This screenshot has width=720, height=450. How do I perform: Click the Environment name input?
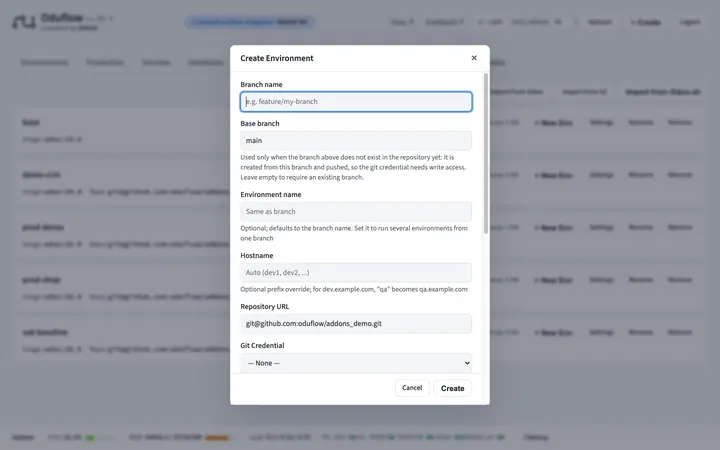pos(356,212)
